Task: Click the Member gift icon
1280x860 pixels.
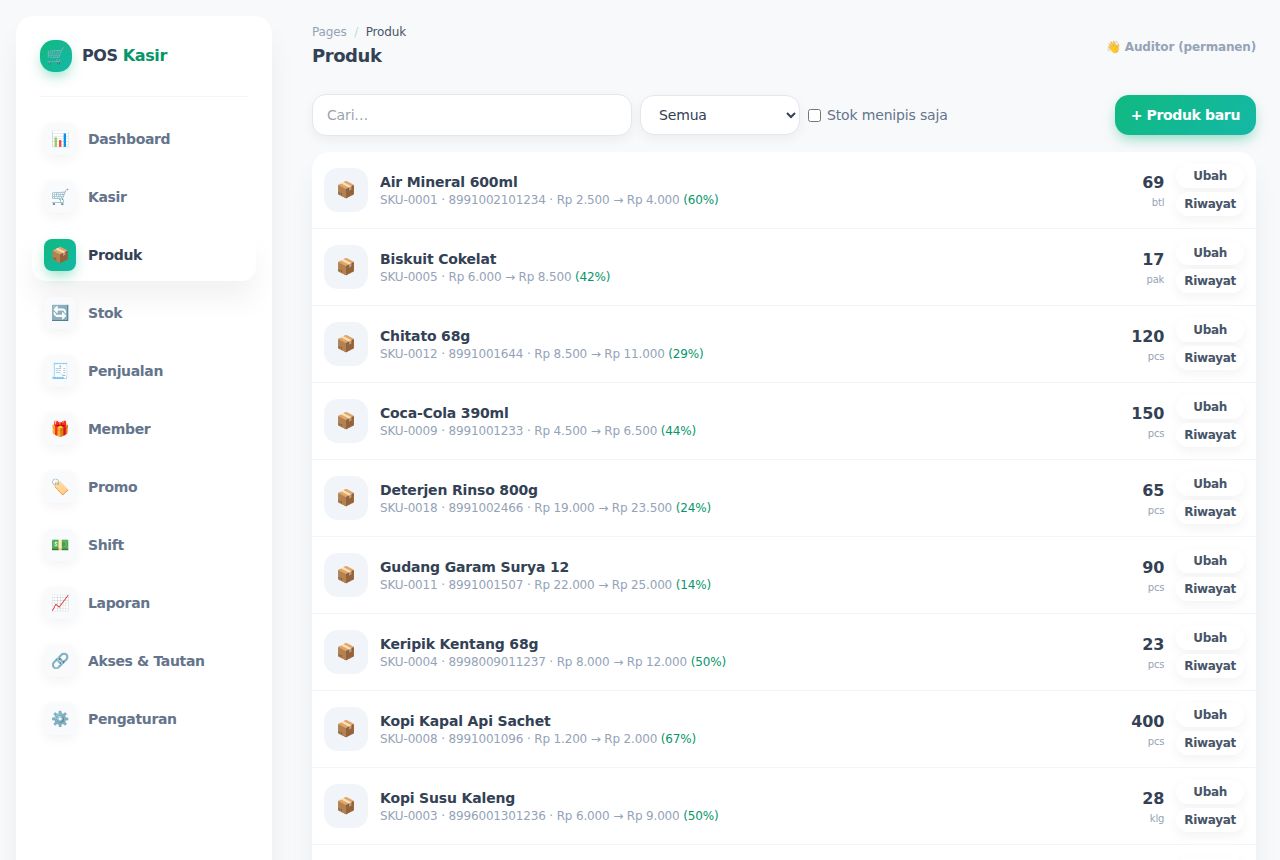Action: tap(60, 429)
